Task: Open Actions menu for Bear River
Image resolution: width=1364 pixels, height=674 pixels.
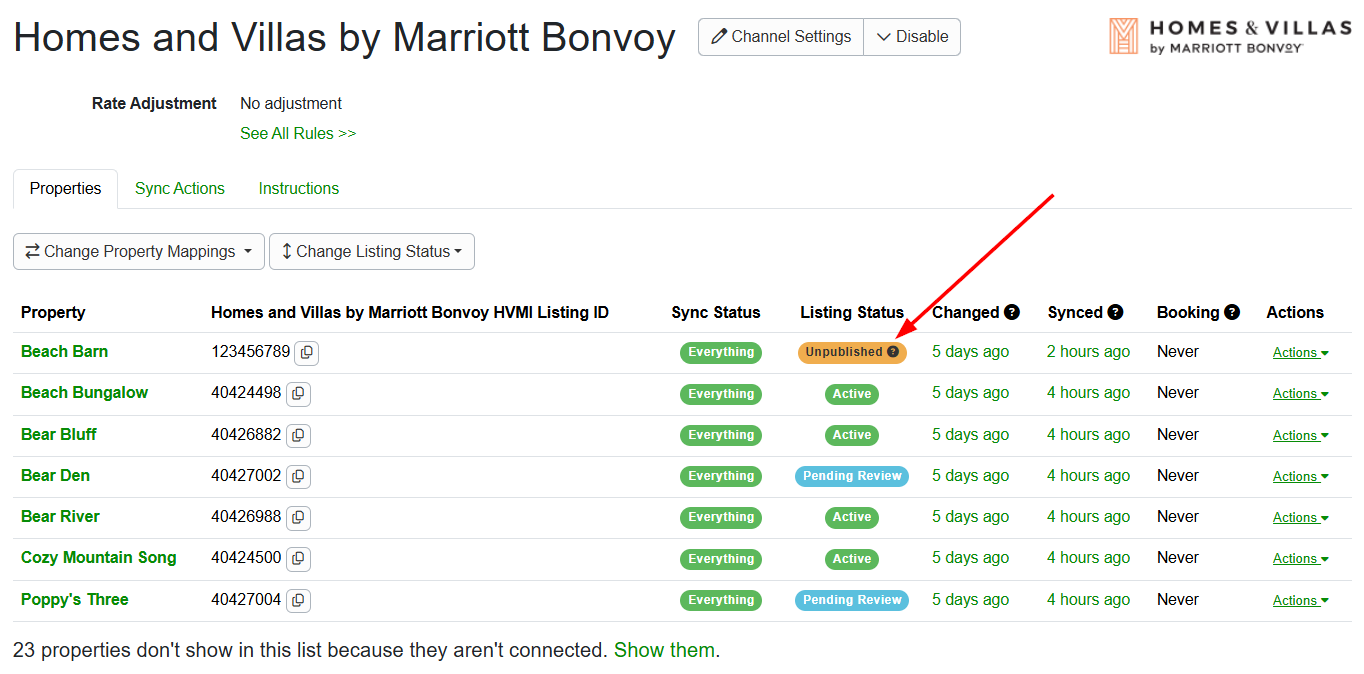Action: pos(1300,518)
